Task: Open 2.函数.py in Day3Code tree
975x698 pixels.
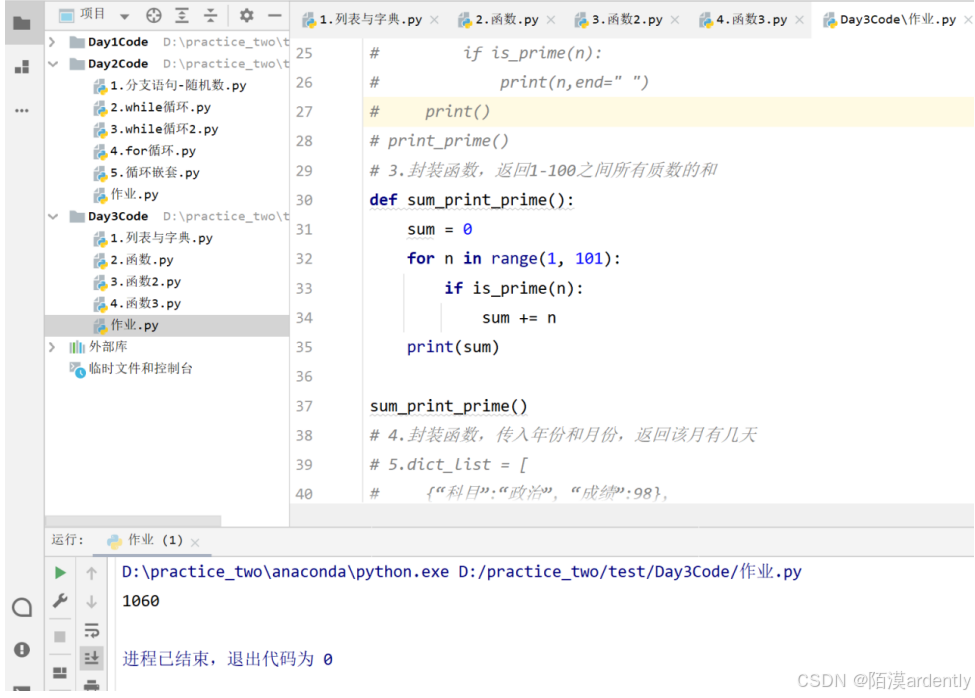Action: [x=134, y=260]
